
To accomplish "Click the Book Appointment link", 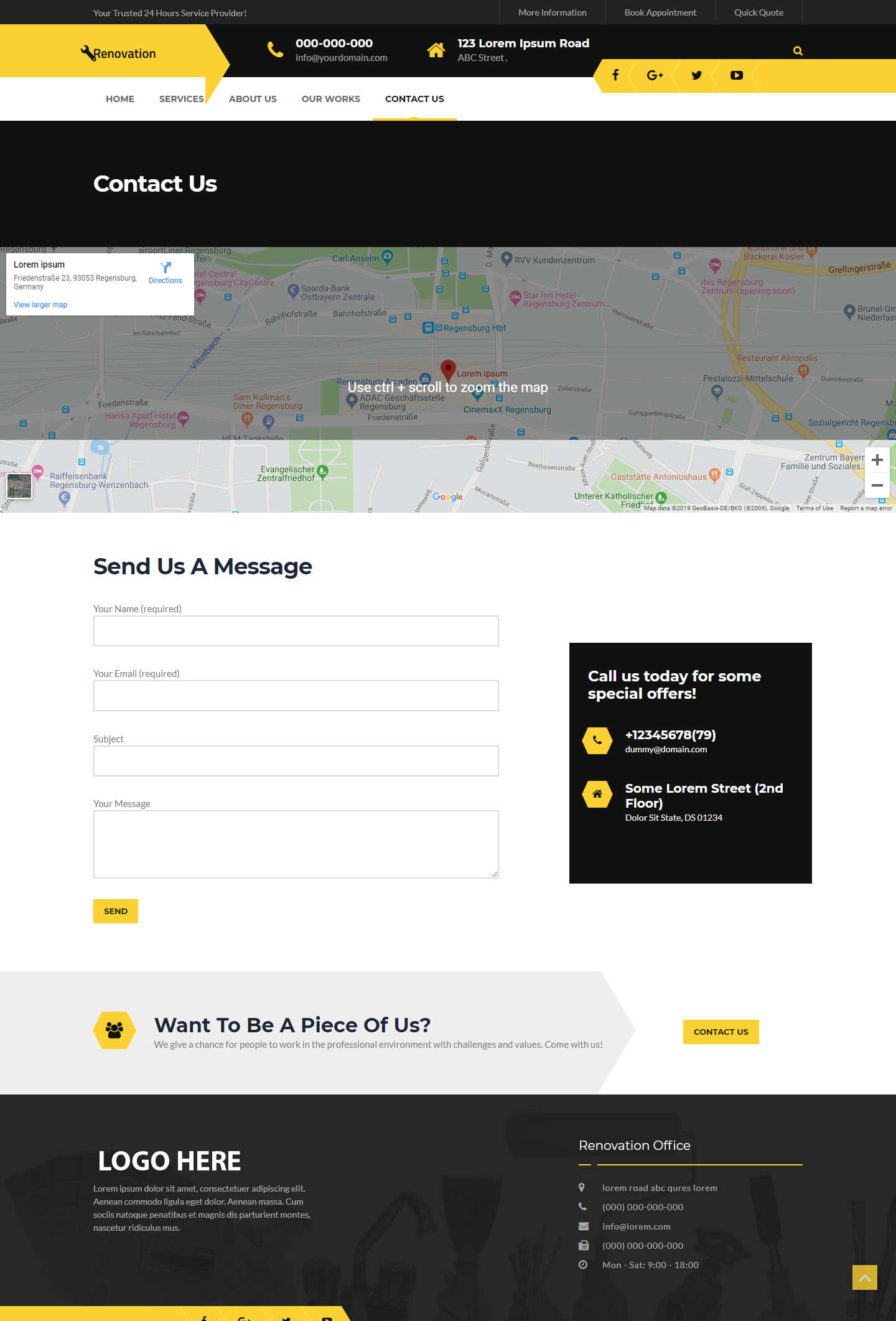I will [x=660, y=12].
